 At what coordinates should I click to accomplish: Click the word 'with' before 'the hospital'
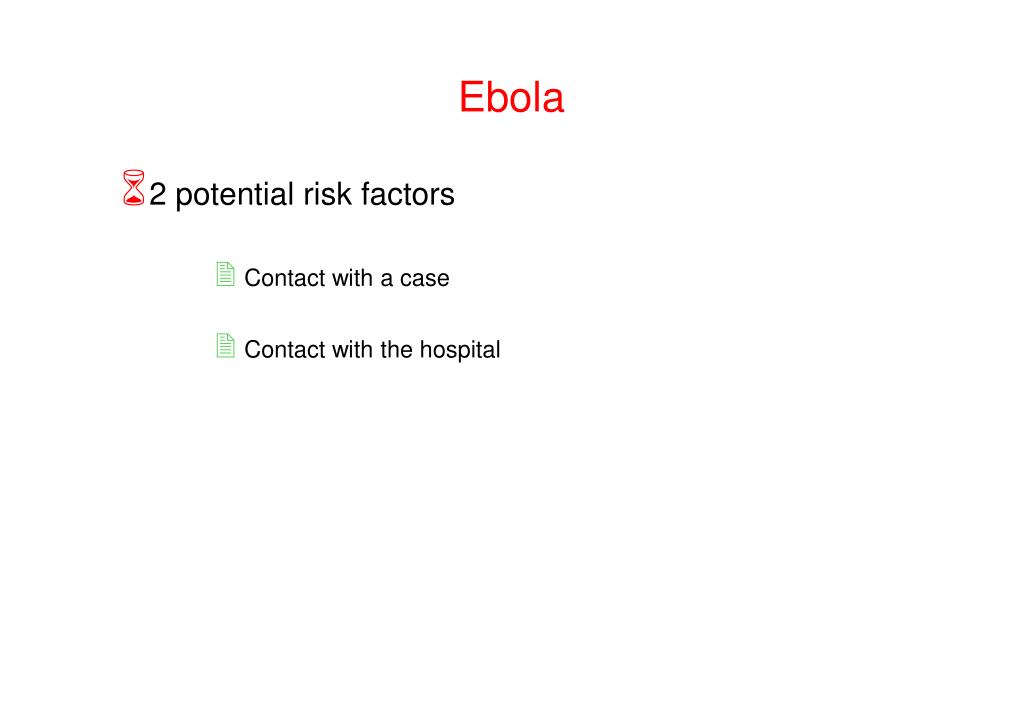click(x=352, y=350)
